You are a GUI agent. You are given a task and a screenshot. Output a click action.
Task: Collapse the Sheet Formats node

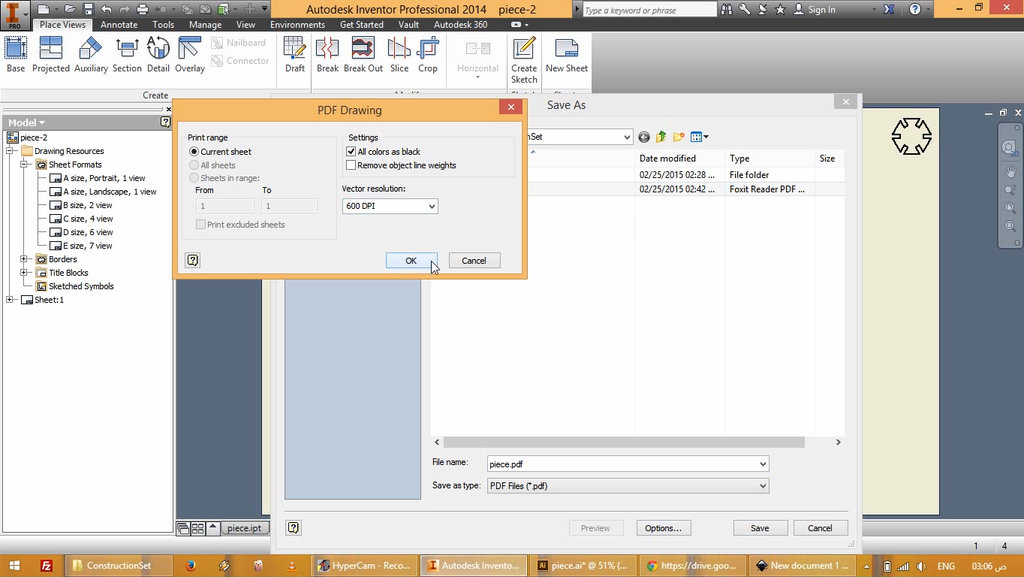(x=24, y=164)
